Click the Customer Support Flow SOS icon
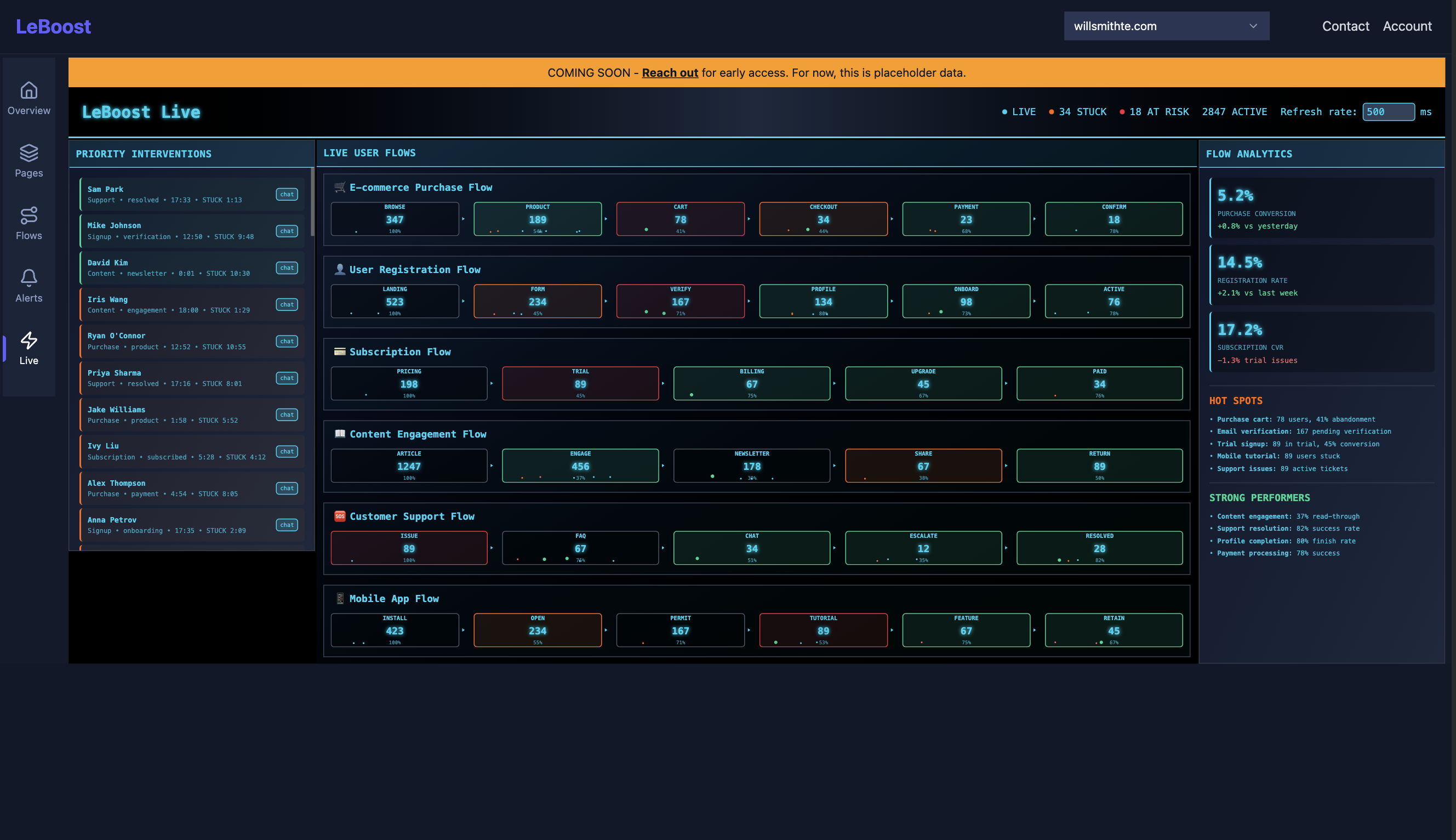1456x840 pixels. 340,517
